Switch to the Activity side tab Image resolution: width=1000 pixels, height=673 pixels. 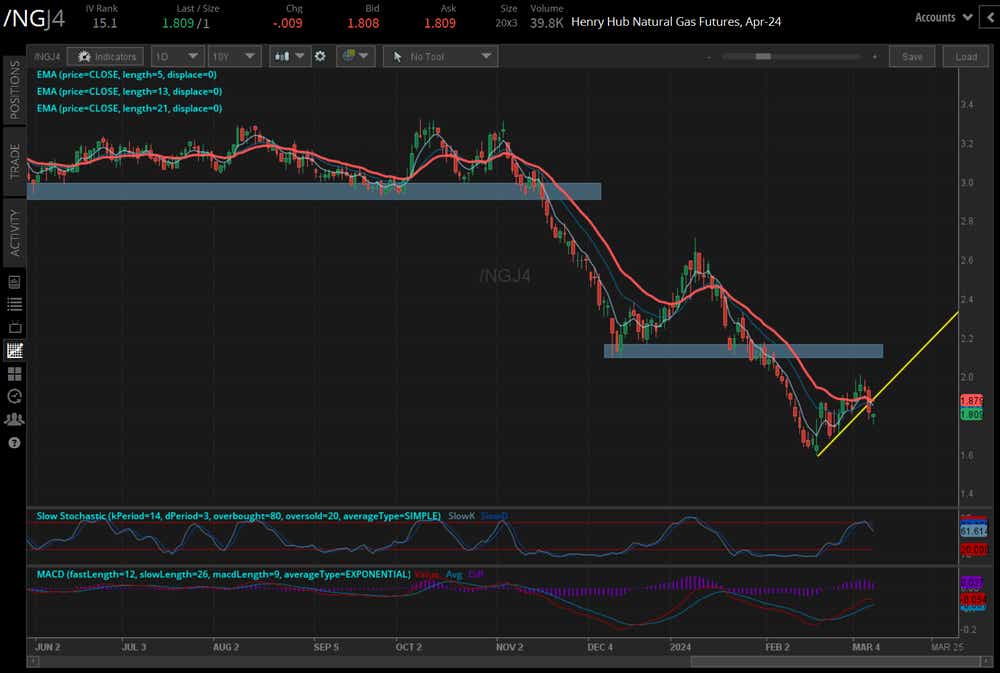[14, 229]
